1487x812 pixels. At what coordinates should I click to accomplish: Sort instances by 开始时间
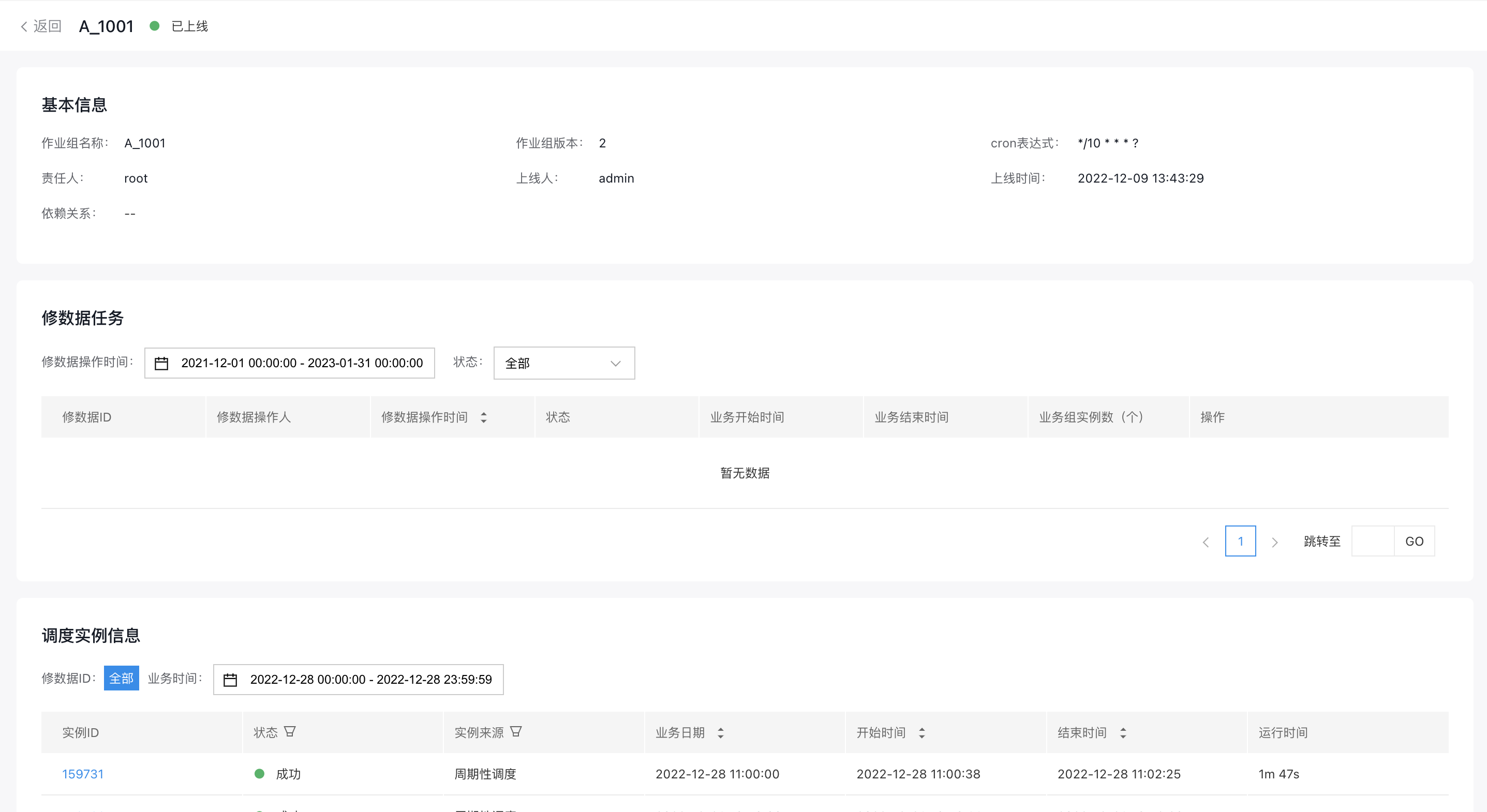[922, 733]
